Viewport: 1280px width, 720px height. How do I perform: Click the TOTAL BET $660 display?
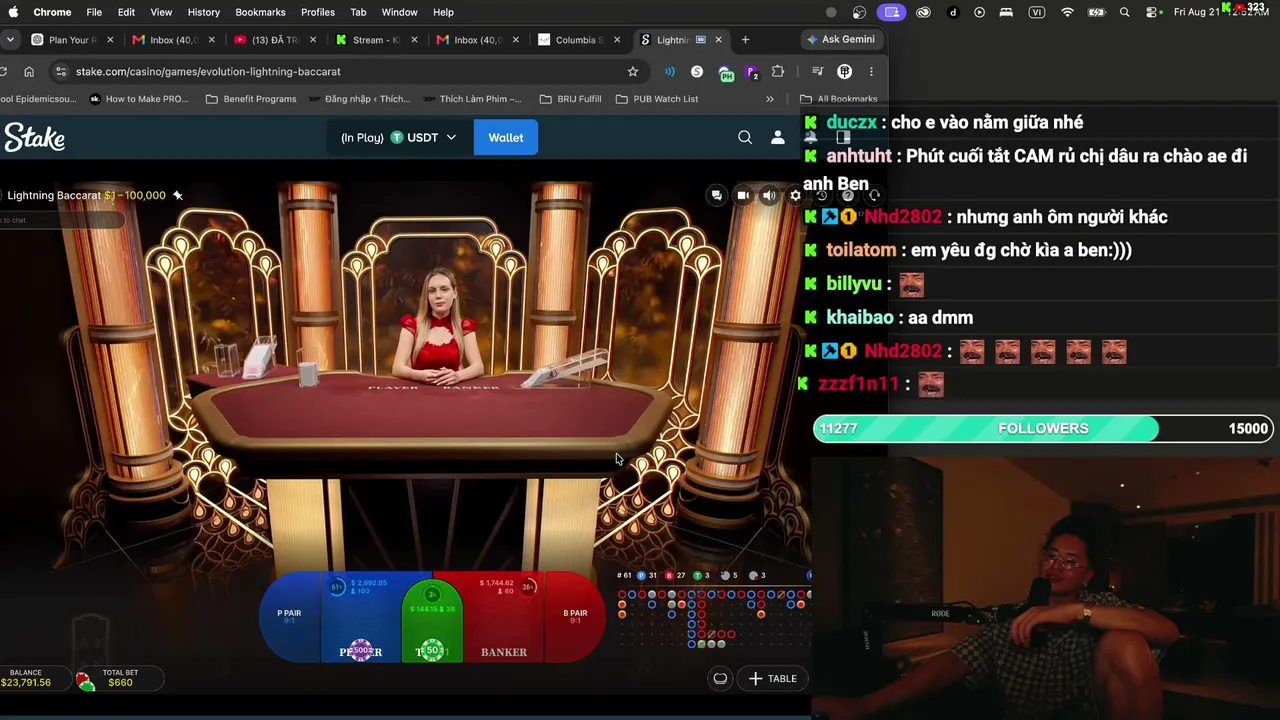point(120,678)
